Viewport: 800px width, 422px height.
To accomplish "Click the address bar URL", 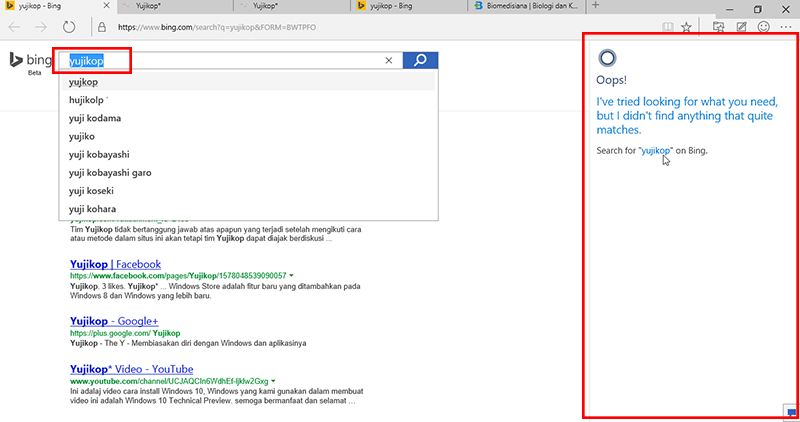I will 217,27.
